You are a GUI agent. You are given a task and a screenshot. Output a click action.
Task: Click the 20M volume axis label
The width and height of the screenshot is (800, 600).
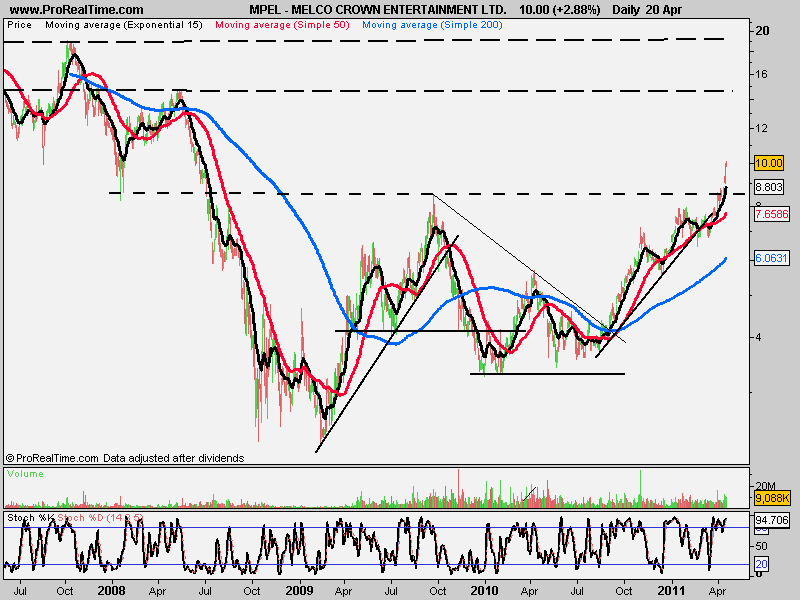point(765,486)
